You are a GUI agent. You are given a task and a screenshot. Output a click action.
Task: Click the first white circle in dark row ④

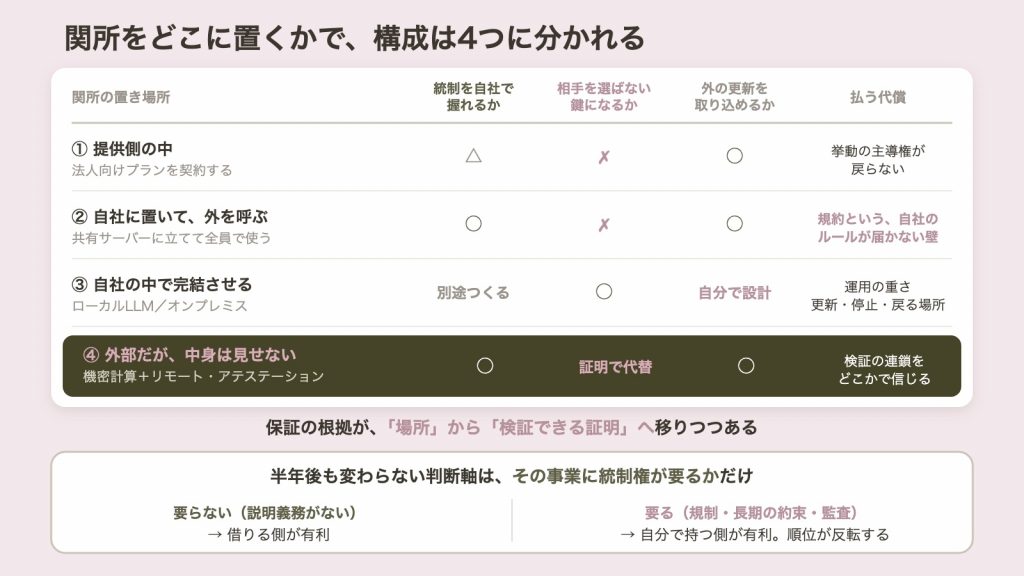(x=485, y=366)
